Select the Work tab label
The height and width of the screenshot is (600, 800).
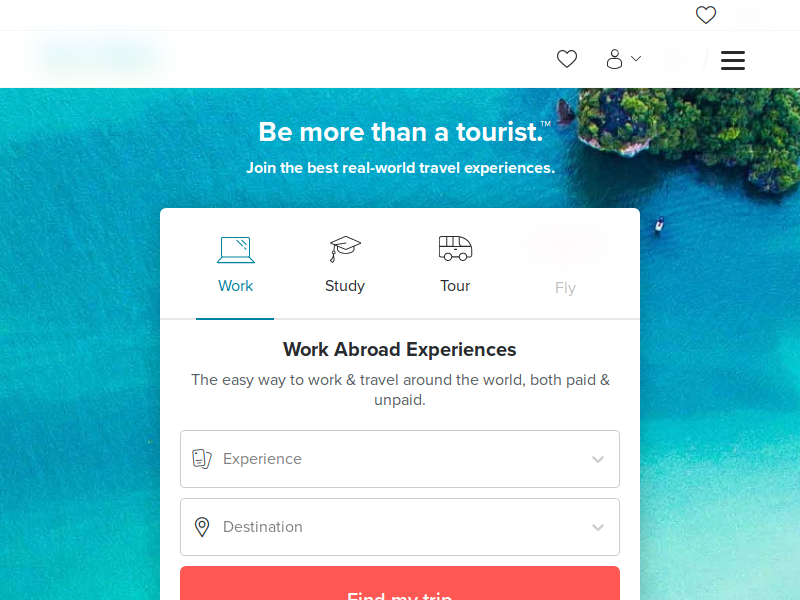click(x=235, y=286)
